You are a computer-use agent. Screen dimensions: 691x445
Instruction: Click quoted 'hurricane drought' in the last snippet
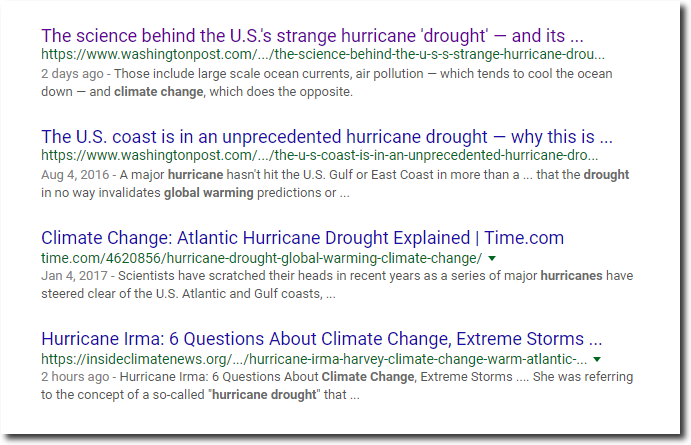[x=264, y=394]
